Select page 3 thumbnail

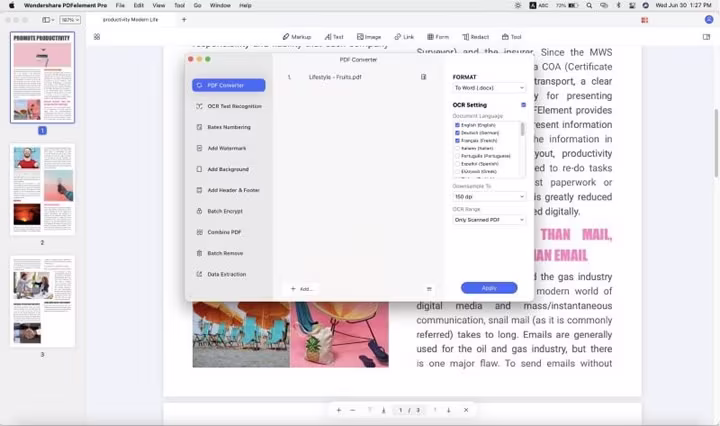coord(42,302)
